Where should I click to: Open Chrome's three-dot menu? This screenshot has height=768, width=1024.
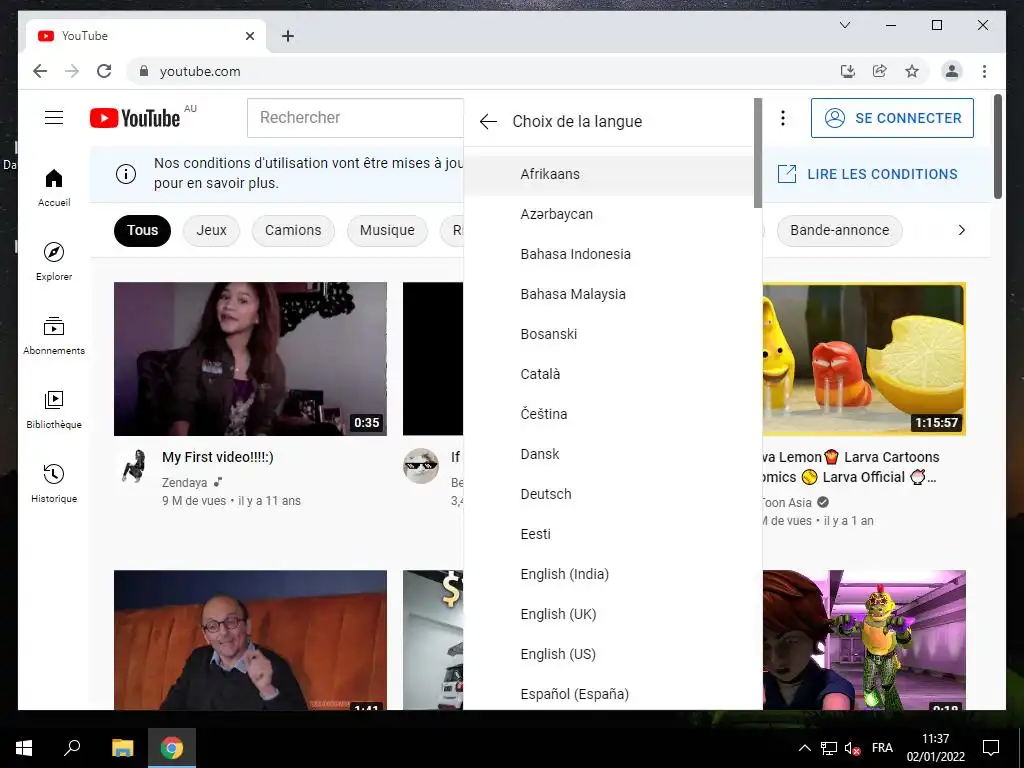point(984,71)
